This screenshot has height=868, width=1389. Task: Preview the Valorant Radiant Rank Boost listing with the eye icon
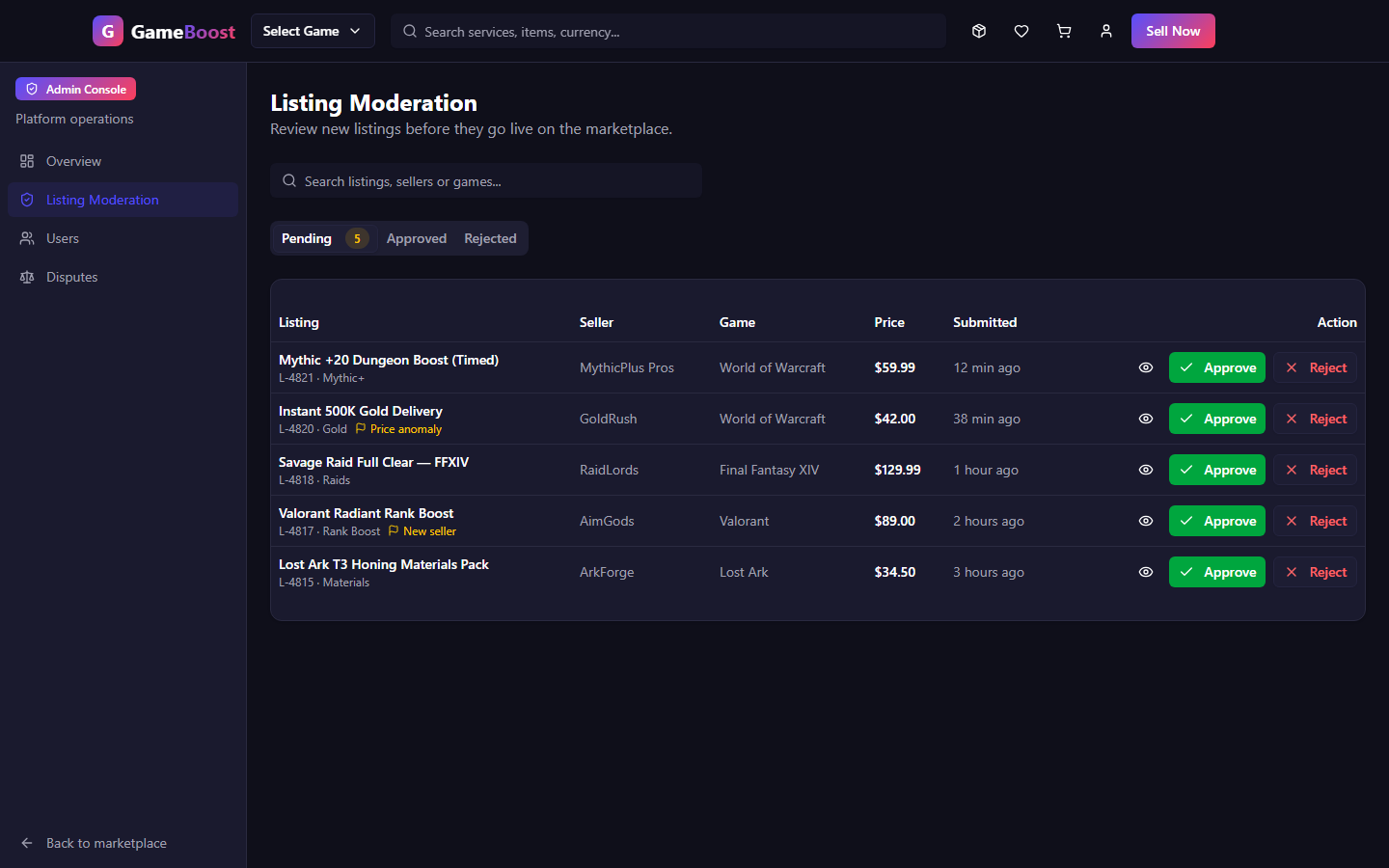[x=1146, y=521]
